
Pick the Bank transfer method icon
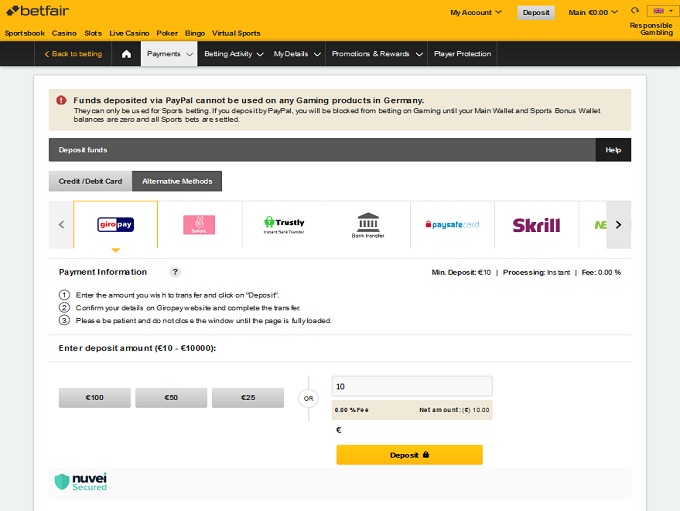point(367,225)
